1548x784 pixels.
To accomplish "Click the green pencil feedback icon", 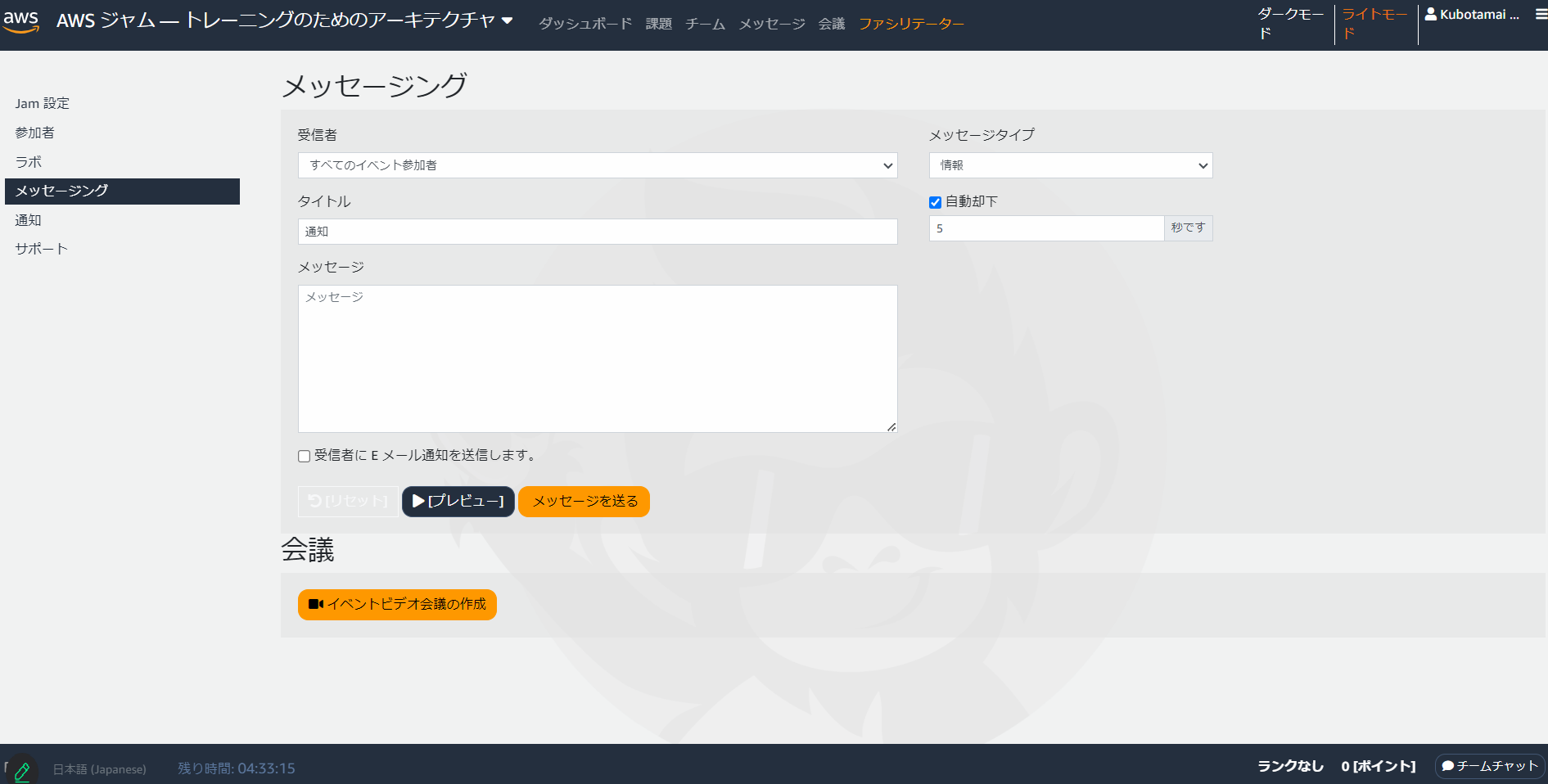I will (23, 769).
